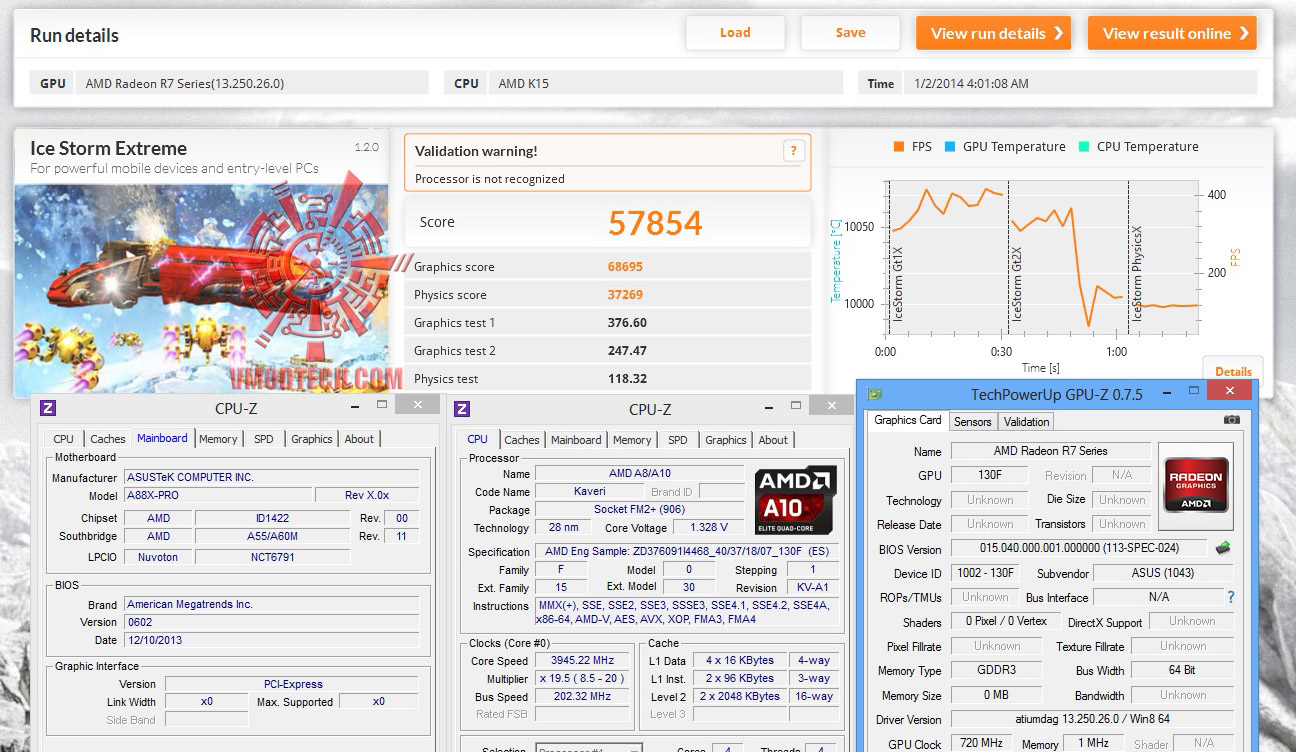
Task: Click the BIOS Brand field American Megatrends Inc.
Action: [x=271, y=605]
